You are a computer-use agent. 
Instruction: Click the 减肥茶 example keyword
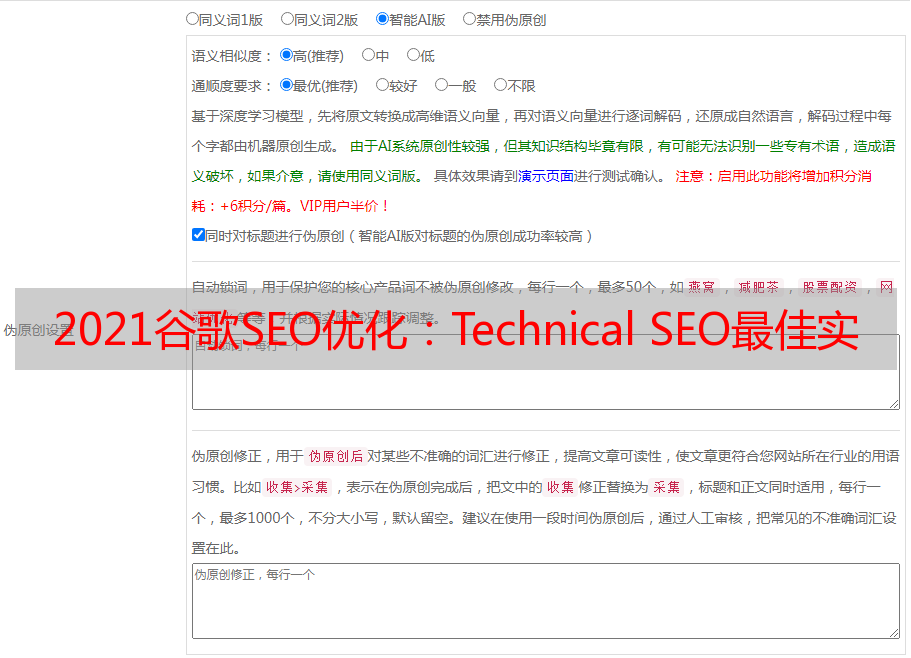tap(759, 287)
